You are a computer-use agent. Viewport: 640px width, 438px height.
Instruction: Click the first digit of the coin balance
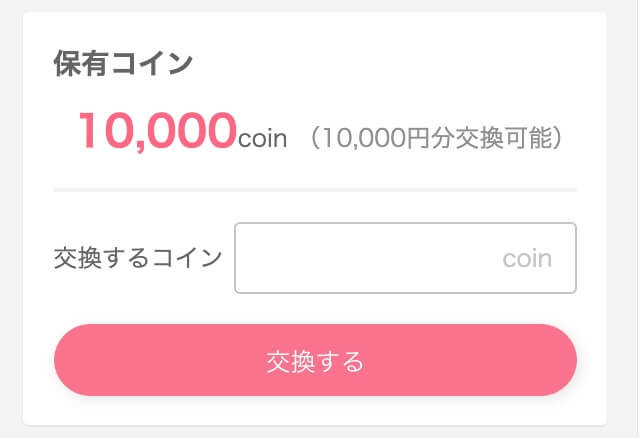click(x=89, y=131)
